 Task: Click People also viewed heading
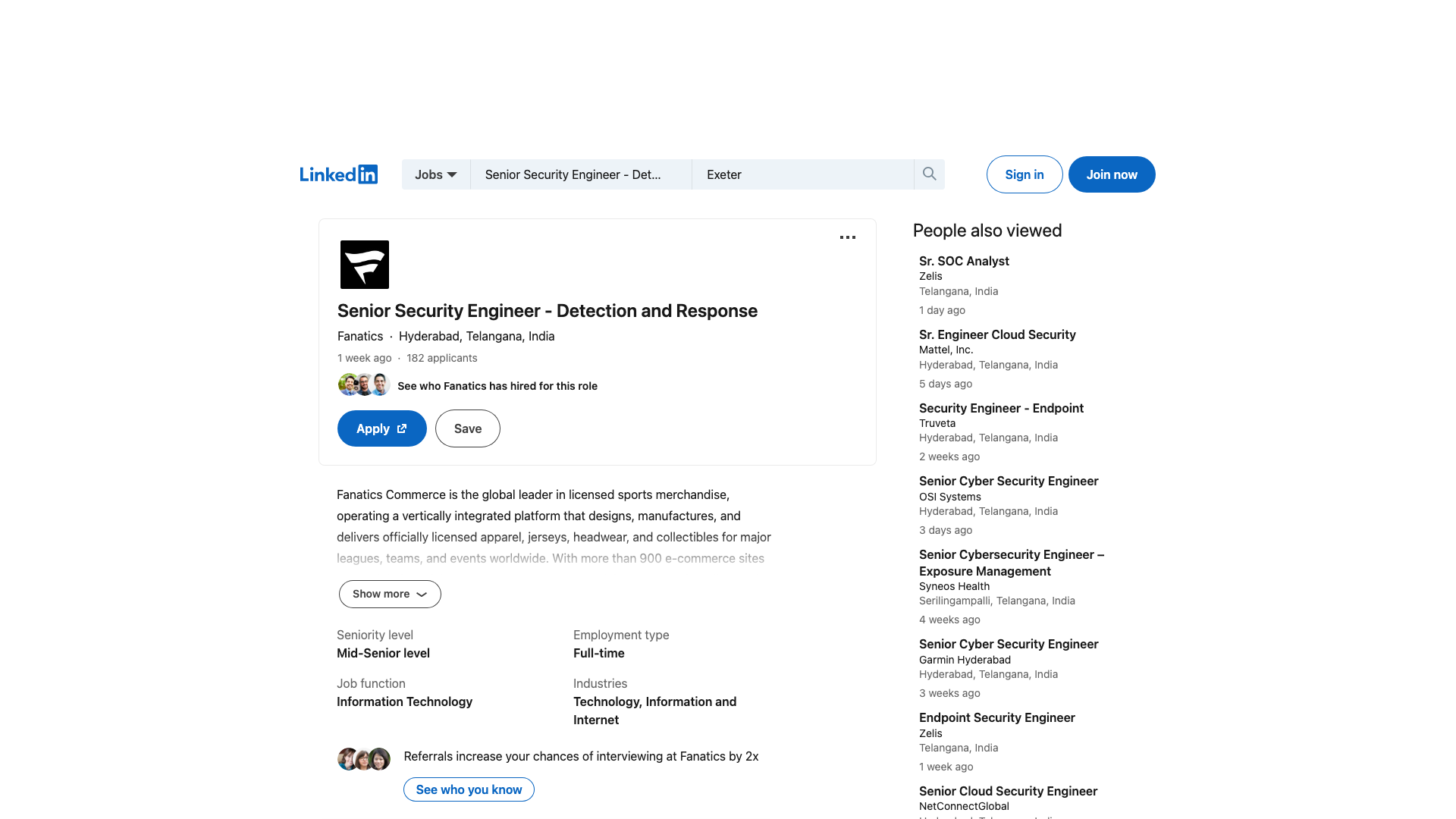coord(987,231)
